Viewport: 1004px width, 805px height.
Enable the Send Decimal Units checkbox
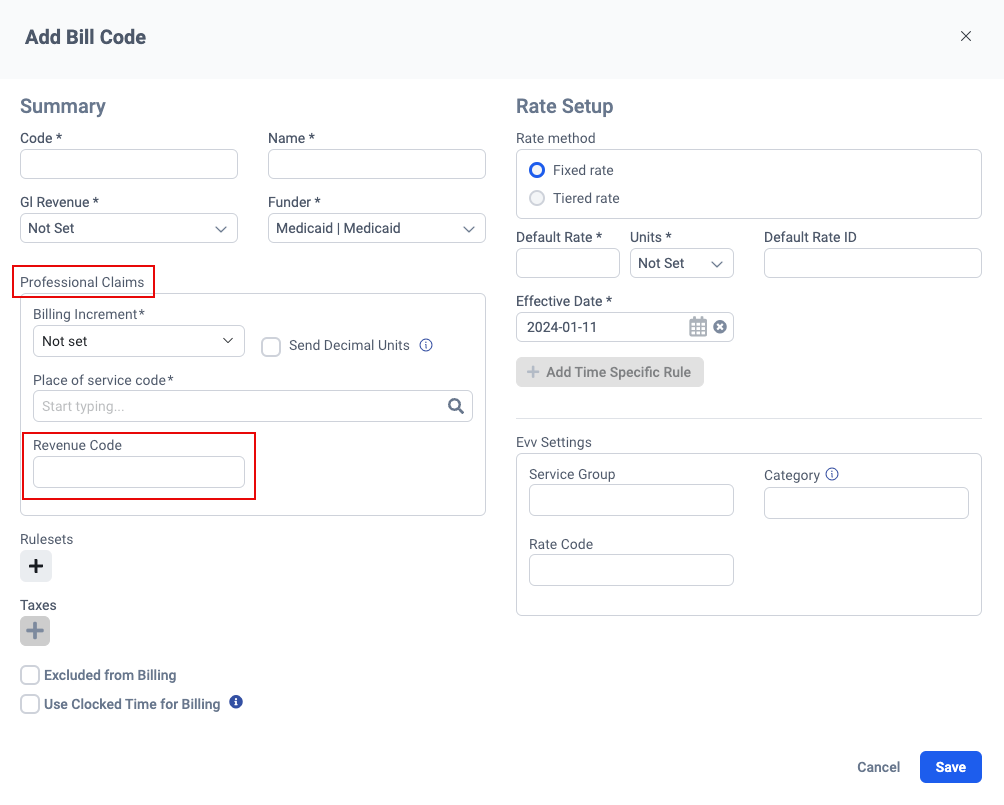click(x=270, y=346)
